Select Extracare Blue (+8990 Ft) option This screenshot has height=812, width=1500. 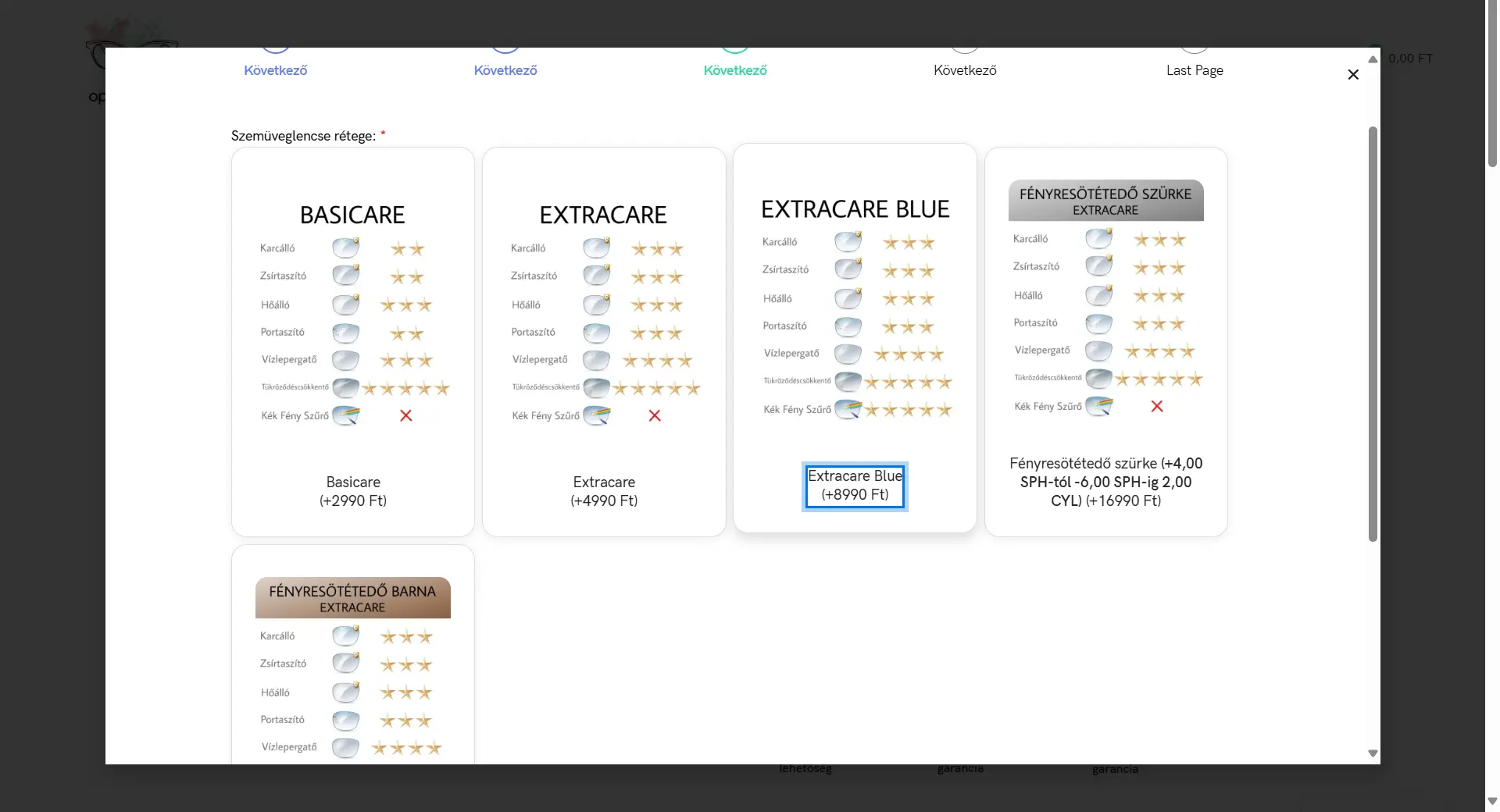click(x=854, y=486)
